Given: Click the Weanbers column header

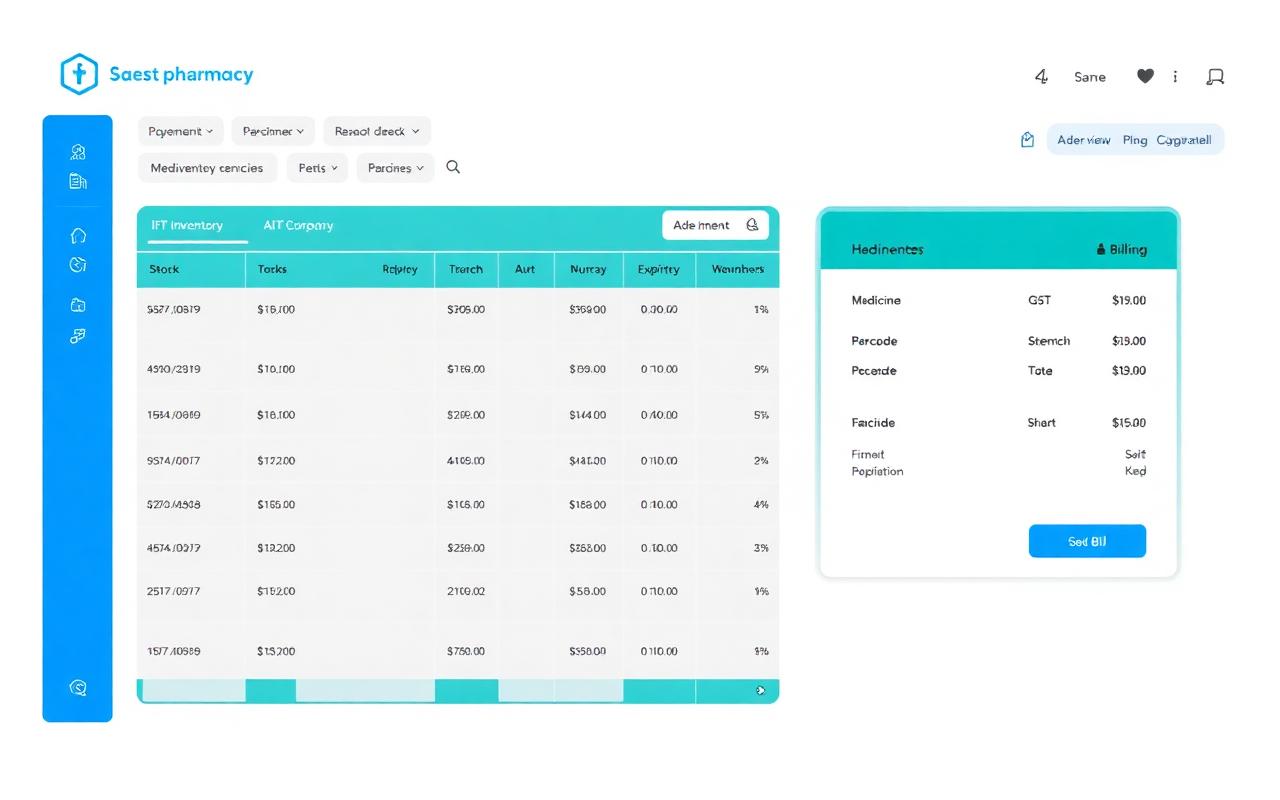Looking at the screenshot, I should click(738, 269).
